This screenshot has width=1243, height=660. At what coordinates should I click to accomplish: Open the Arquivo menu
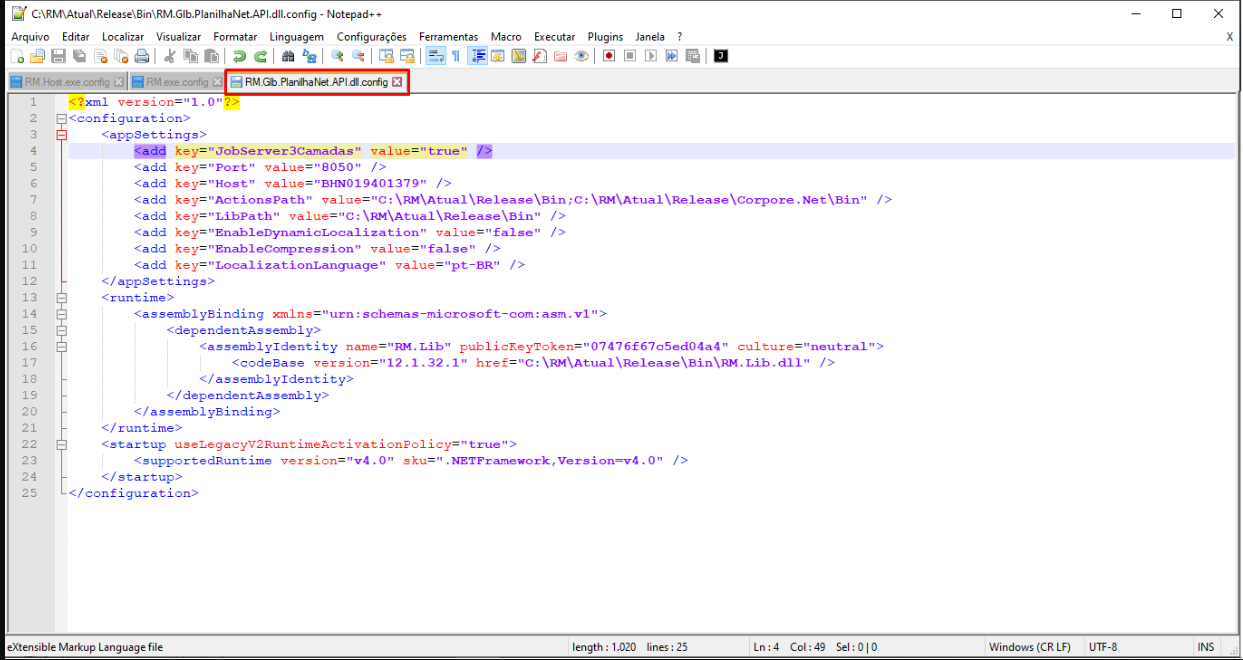[x=30, y=36]
